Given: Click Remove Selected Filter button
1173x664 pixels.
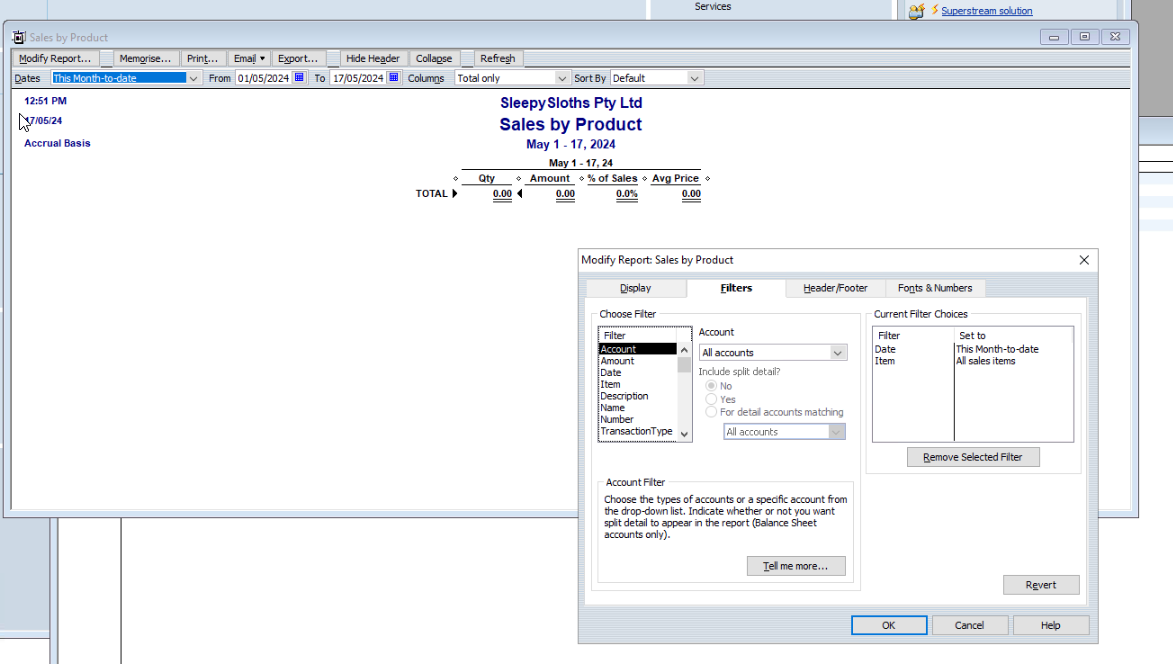Looking at the screenshot, I should [973, 457].
